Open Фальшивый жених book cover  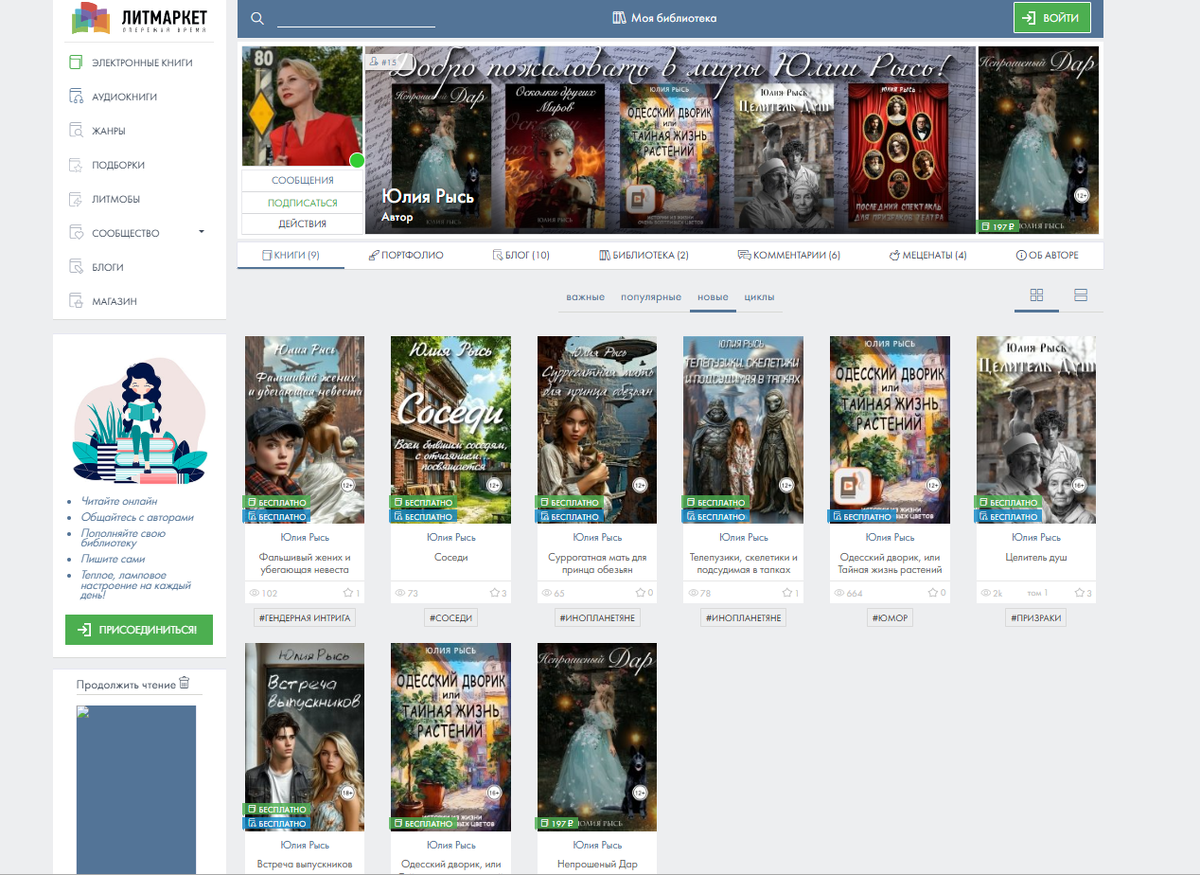pyautogui.click(x=304, y=429)
